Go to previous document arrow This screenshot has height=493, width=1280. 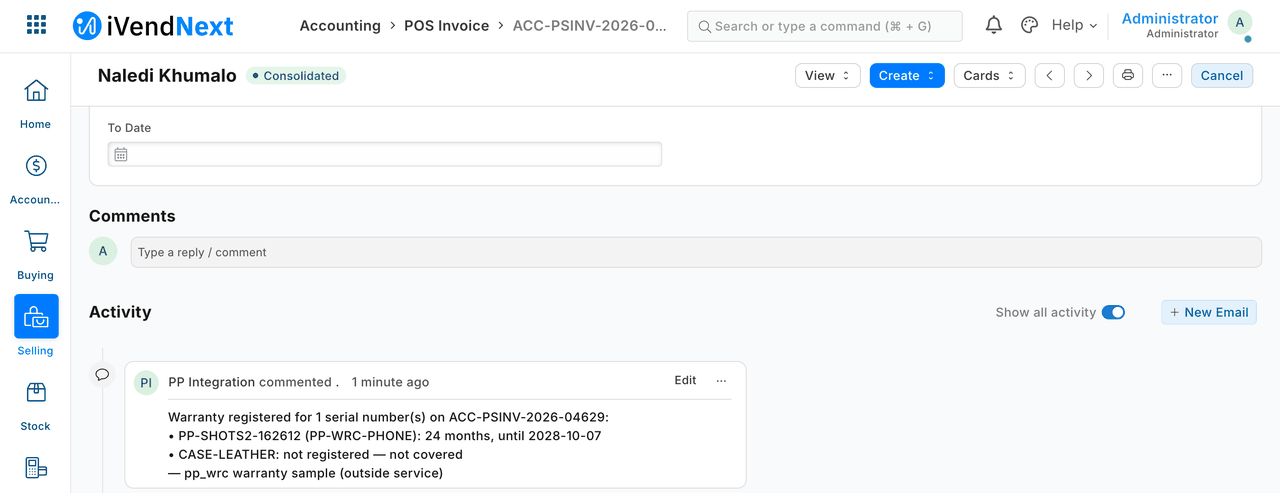pyautogui.click(x=1049, y=76)
